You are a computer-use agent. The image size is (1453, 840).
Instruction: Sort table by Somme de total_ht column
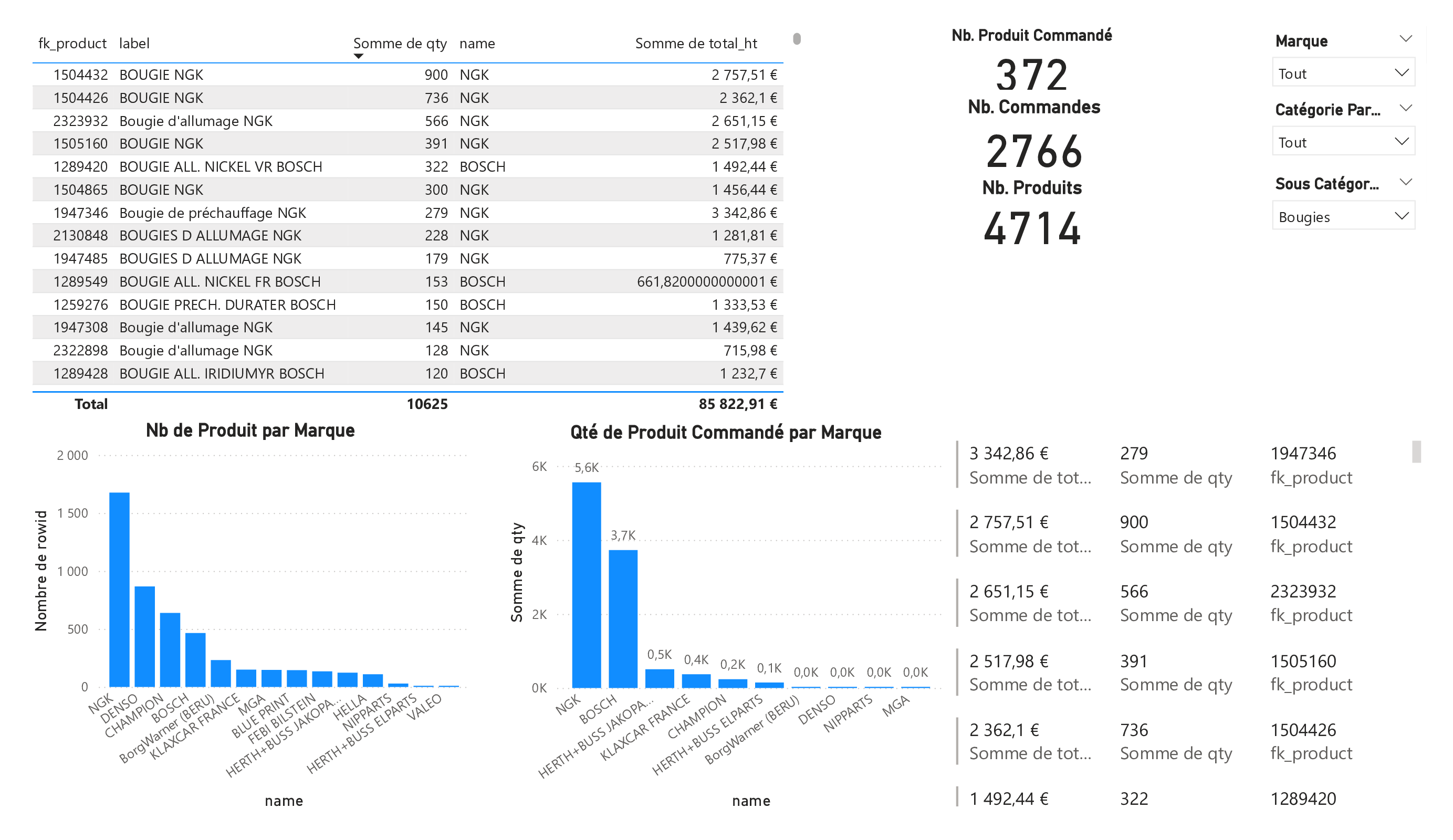(695, 43)
